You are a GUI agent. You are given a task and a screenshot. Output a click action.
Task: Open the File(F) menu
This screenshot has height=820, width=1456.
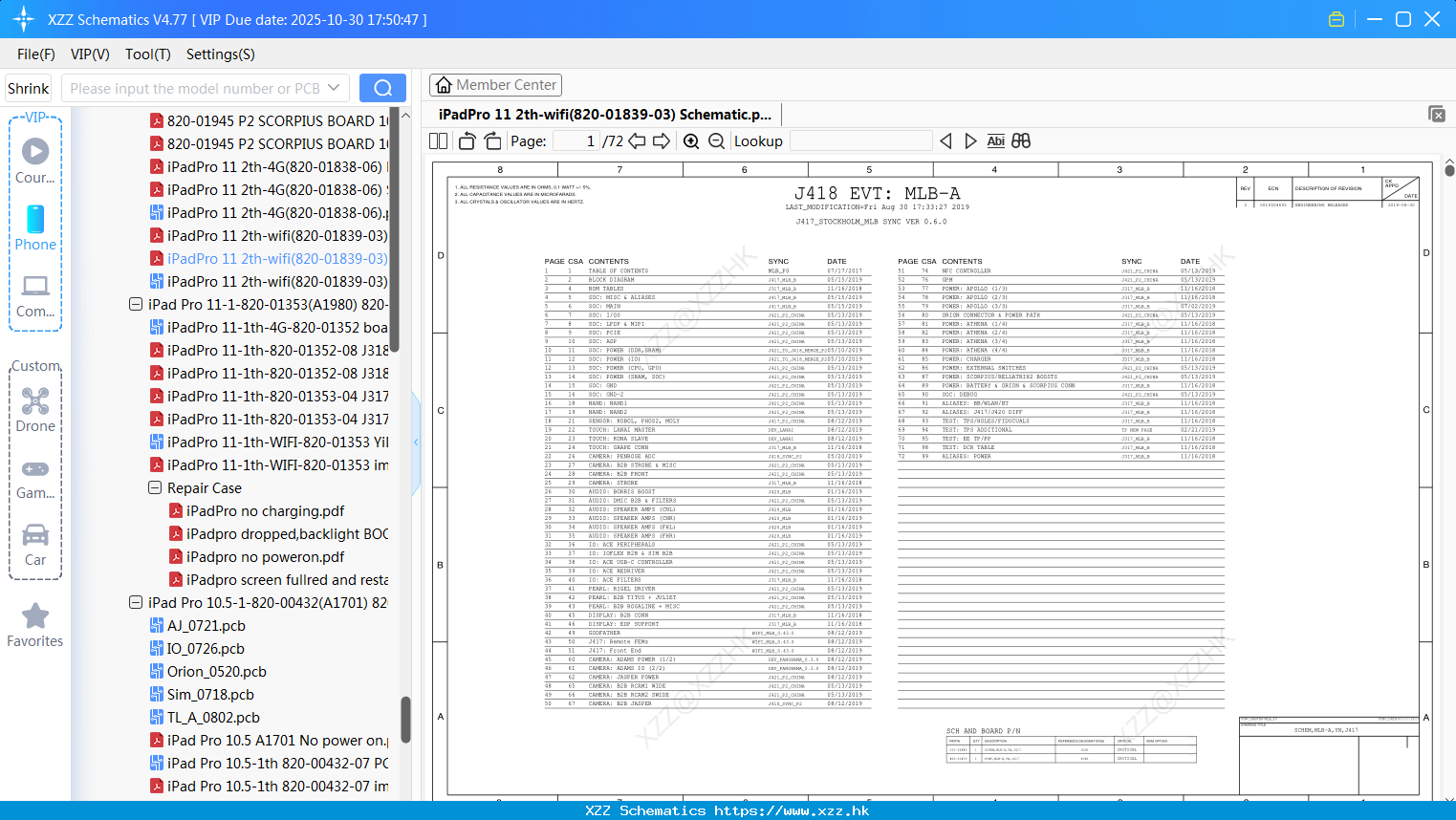(36, 54)
